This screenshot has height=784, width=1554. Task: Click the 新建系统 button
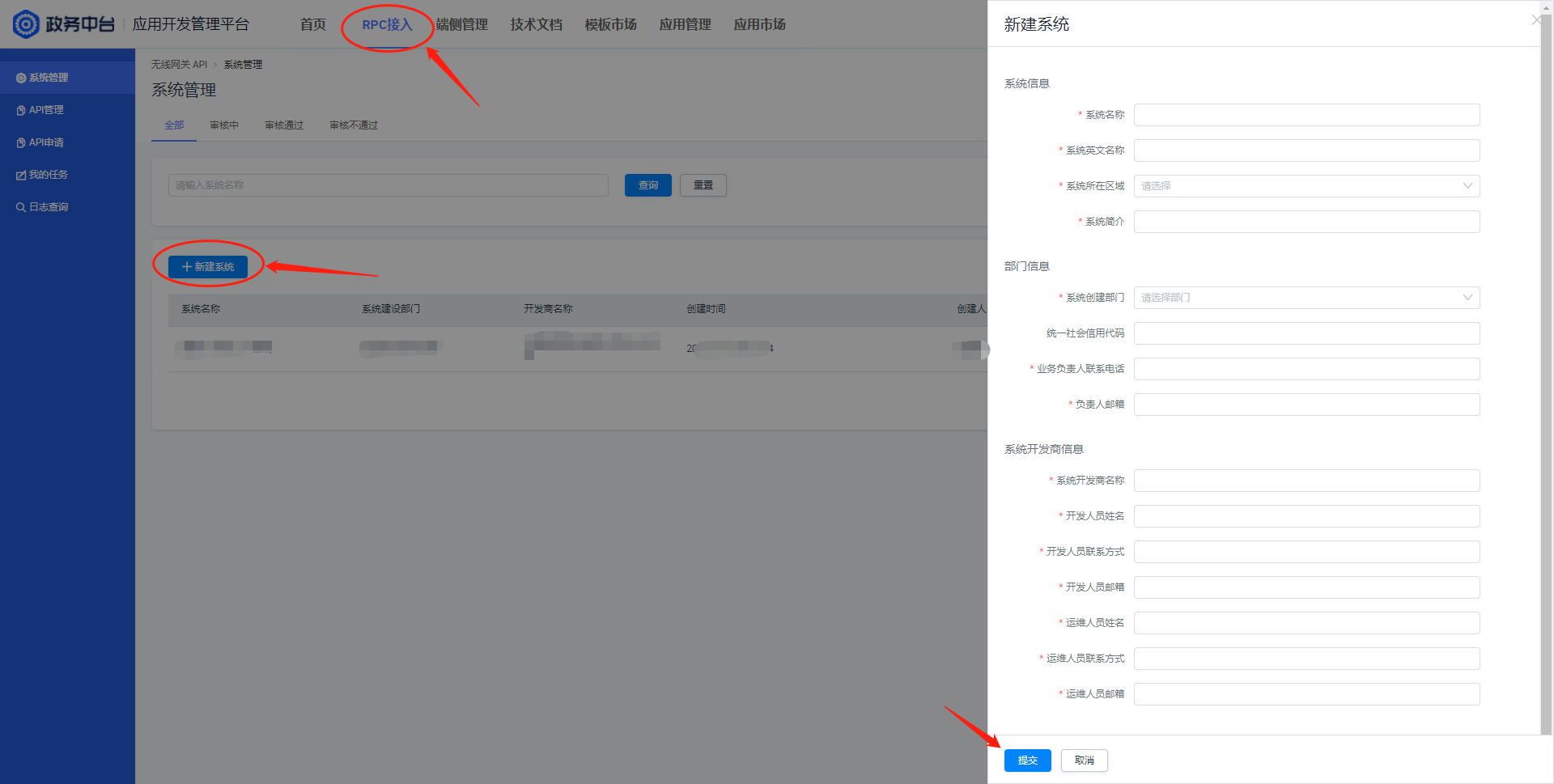208,267
